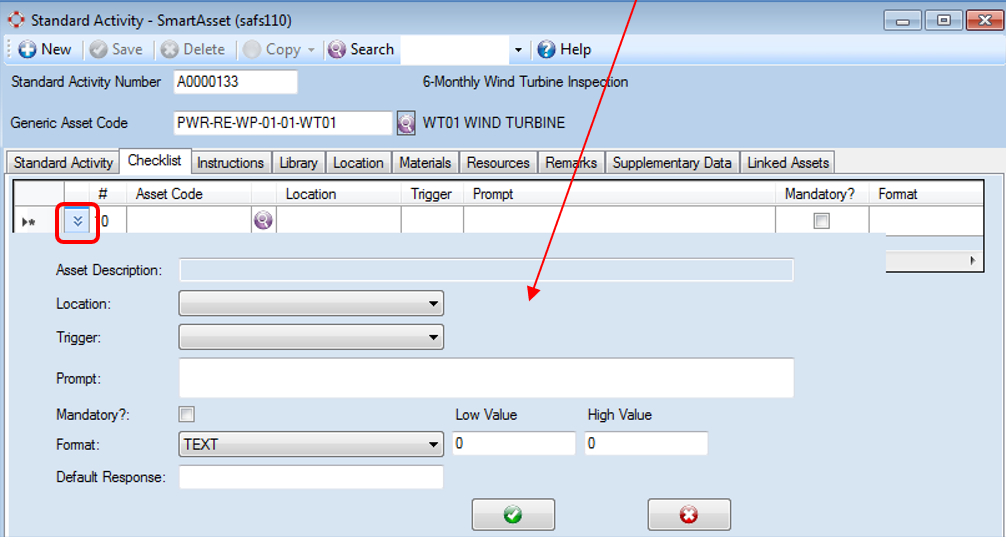Click the Delete toolbar button
Viewport: 1006px width, 537px height.
[x=192, y=49]
